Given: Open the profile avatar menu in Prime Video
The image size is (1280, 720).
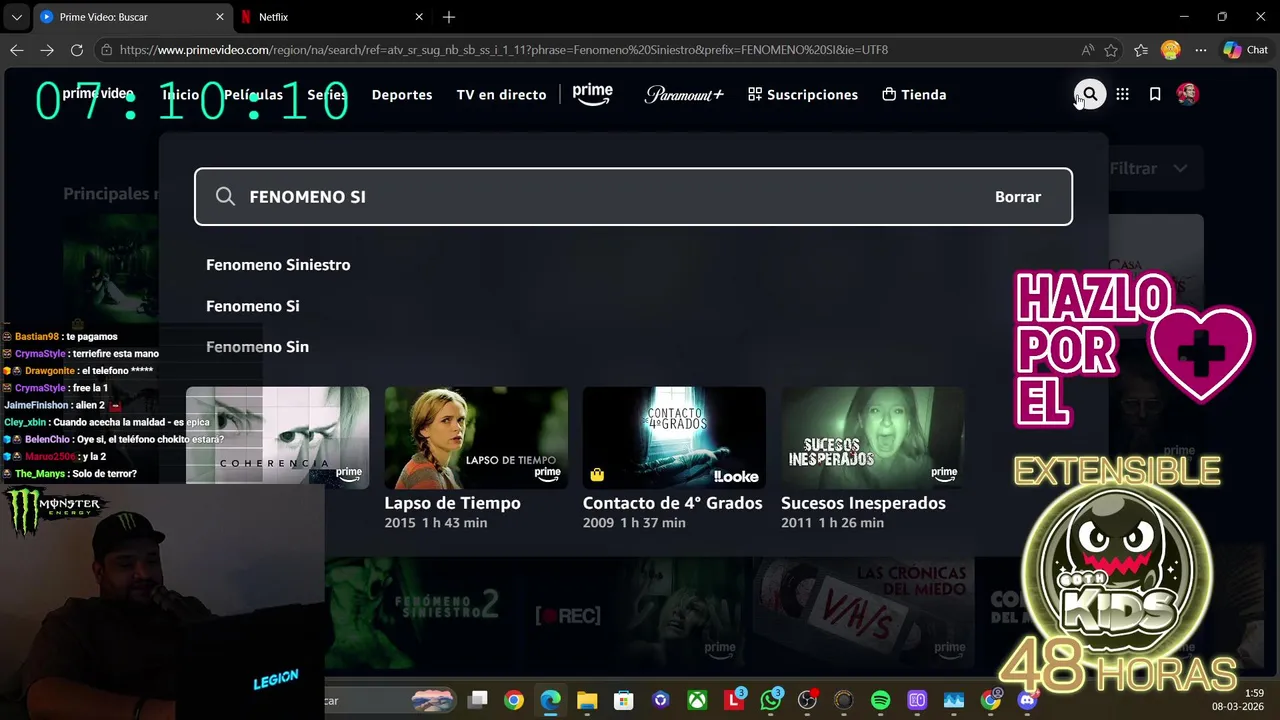Looking at the screenshot, I should [1188, 94].
